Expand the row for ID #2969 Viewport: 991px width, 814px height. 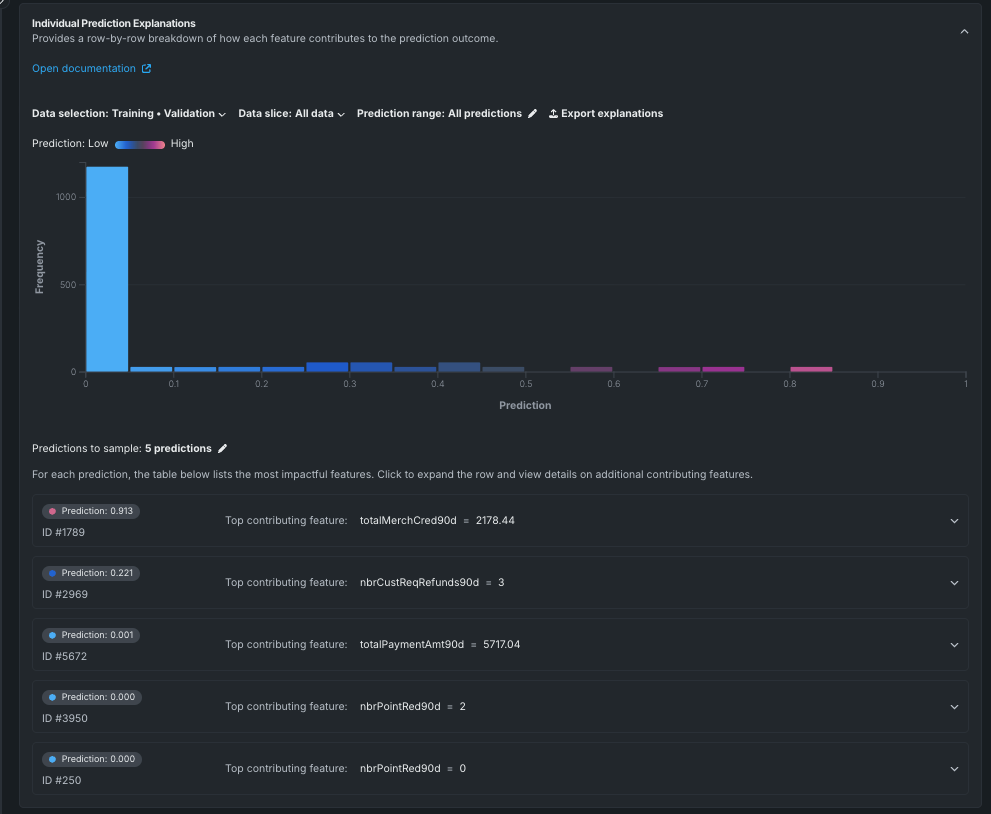(954, 583)
